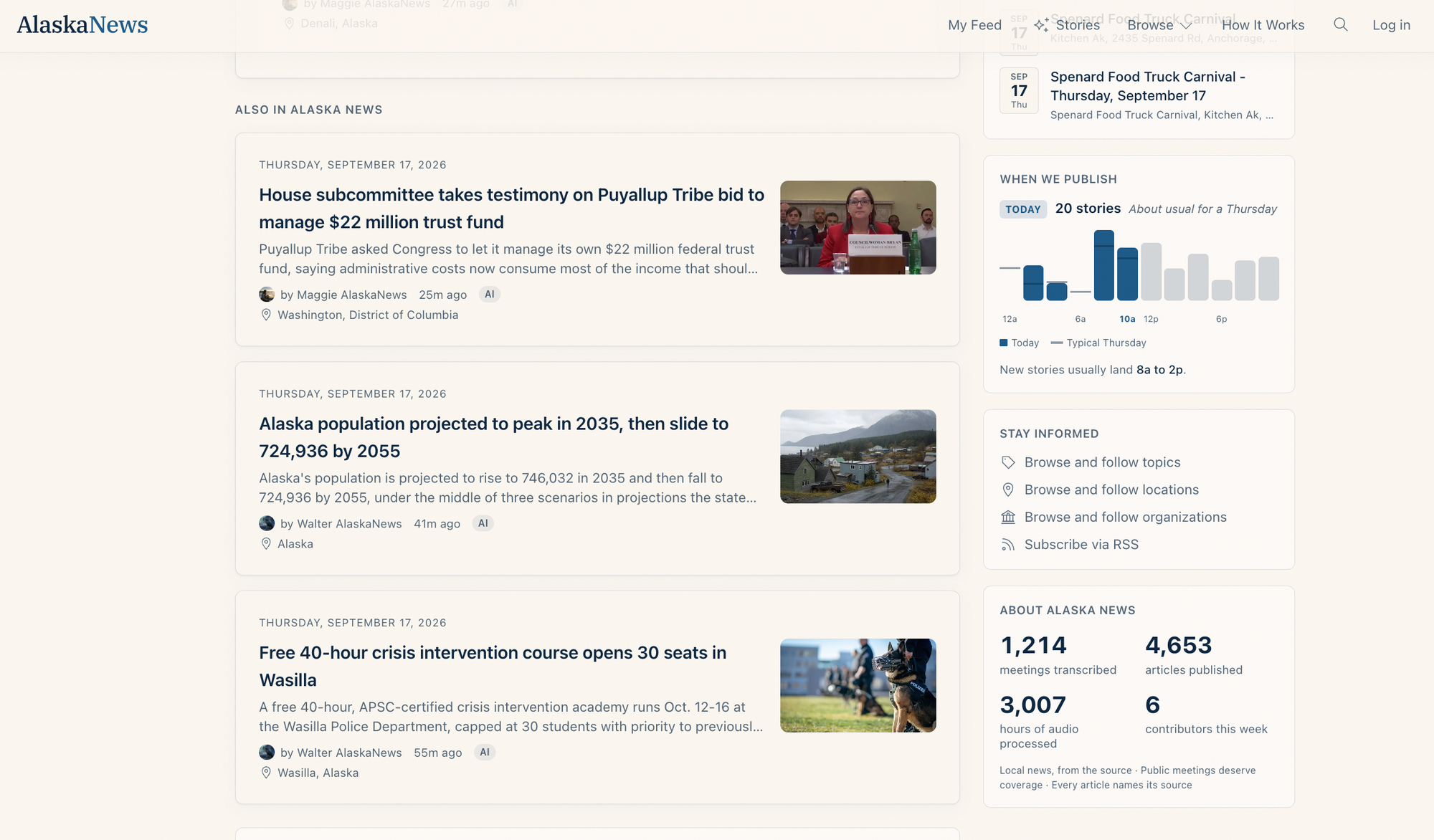Open the Puyallup hearing photo thumbnail

[x=858, y=227]
